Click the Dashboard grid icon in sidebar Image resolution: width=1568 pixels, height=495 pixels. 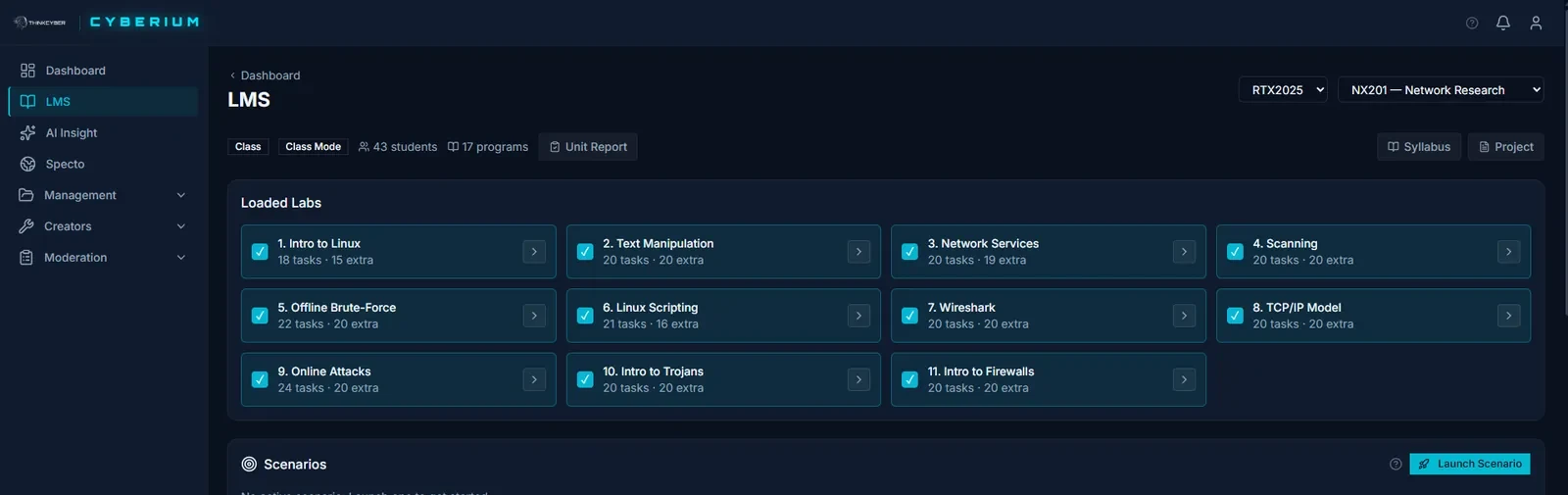[x=27, y=71]
